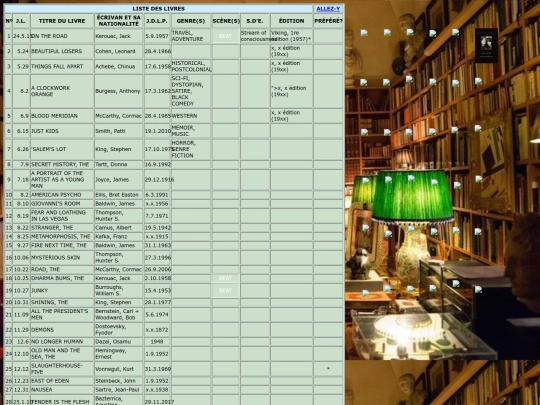Select the BEAT cell in the Junky row
Screen dimensions: 540x405
(x=226, y=290)
